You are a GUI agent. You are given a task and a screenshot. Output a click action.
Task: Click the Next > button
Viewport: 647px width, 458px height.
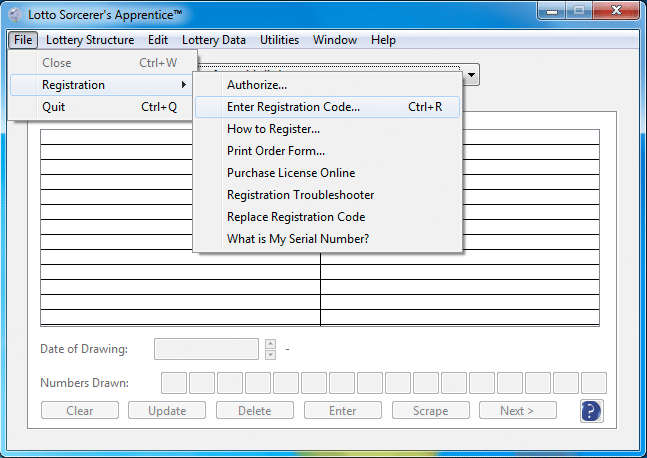(517, 411)
